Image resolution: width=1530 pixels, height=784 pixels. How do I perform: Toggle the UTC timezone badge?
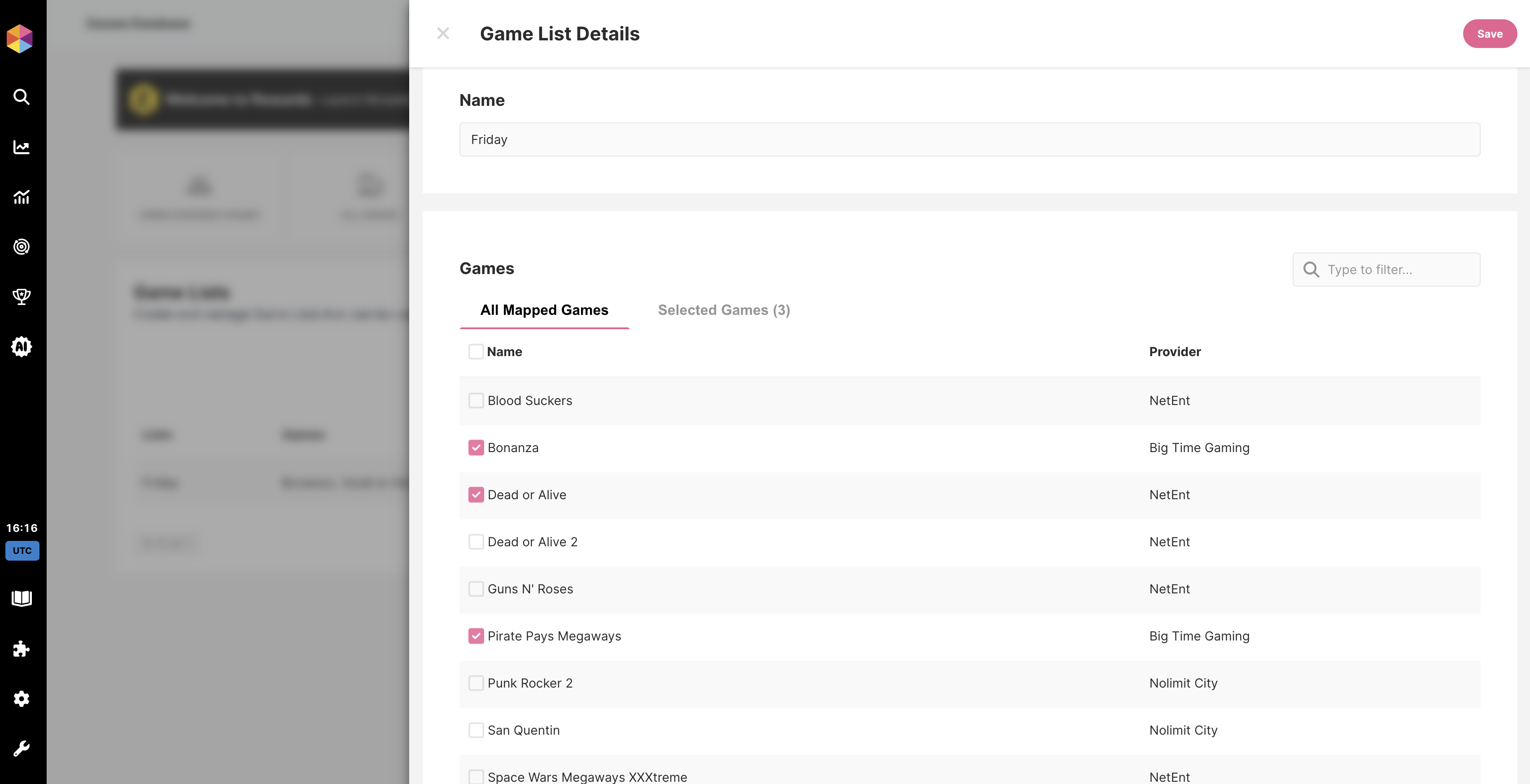tap(22, 551)
